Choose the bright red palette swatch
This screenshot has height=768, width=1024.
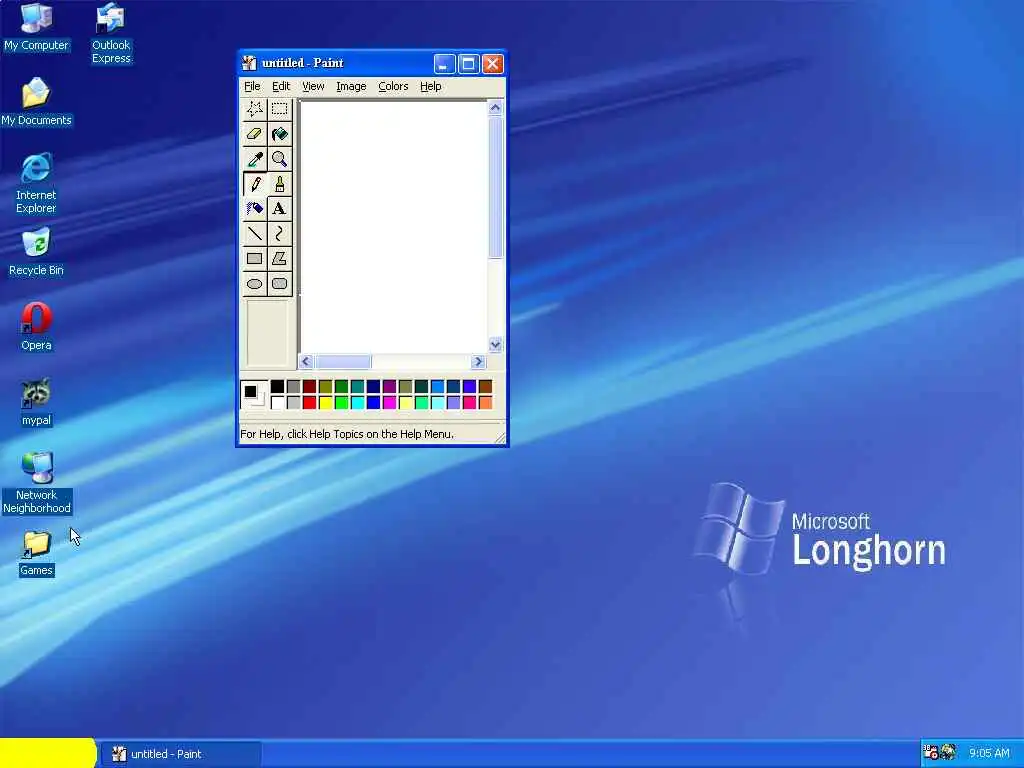310,402
